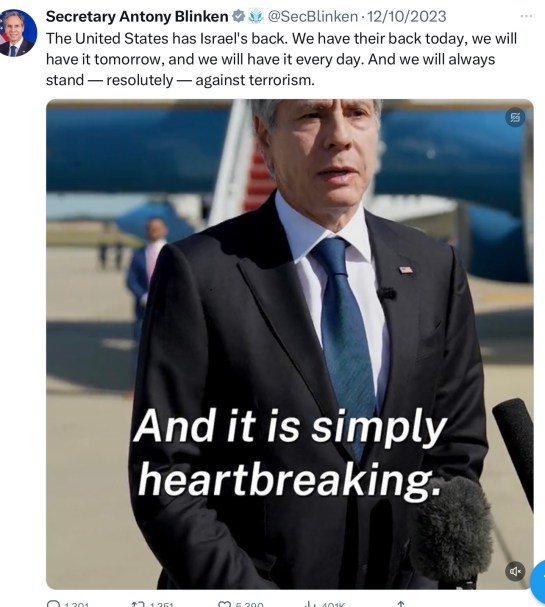
Task: Play the Blinken tarmac video
Action: pos(290,344)
